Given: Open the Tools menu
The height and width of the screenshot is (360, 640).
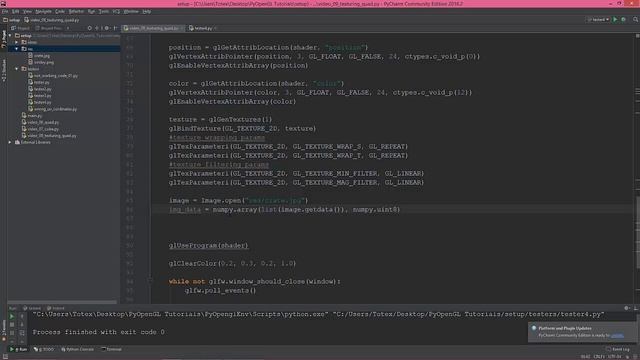Looking at the screenshot, I should [104, 11].
